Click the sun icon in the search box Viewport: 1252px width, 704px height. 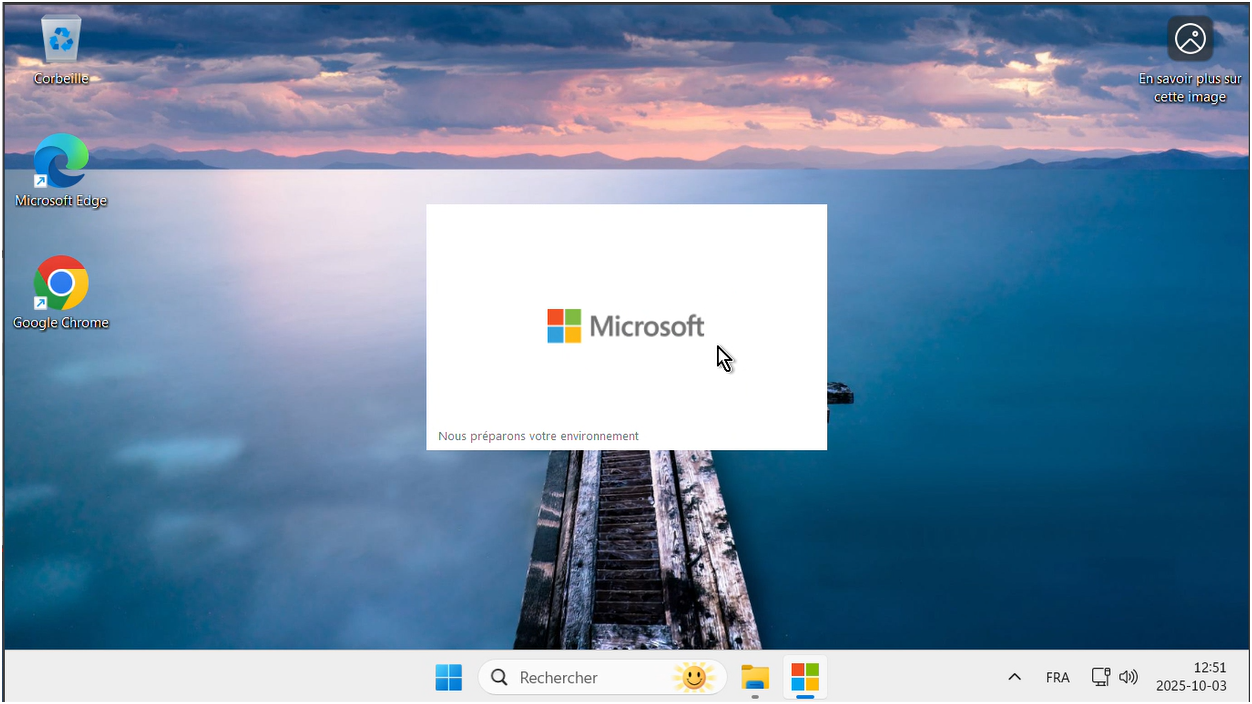point(694,677)
